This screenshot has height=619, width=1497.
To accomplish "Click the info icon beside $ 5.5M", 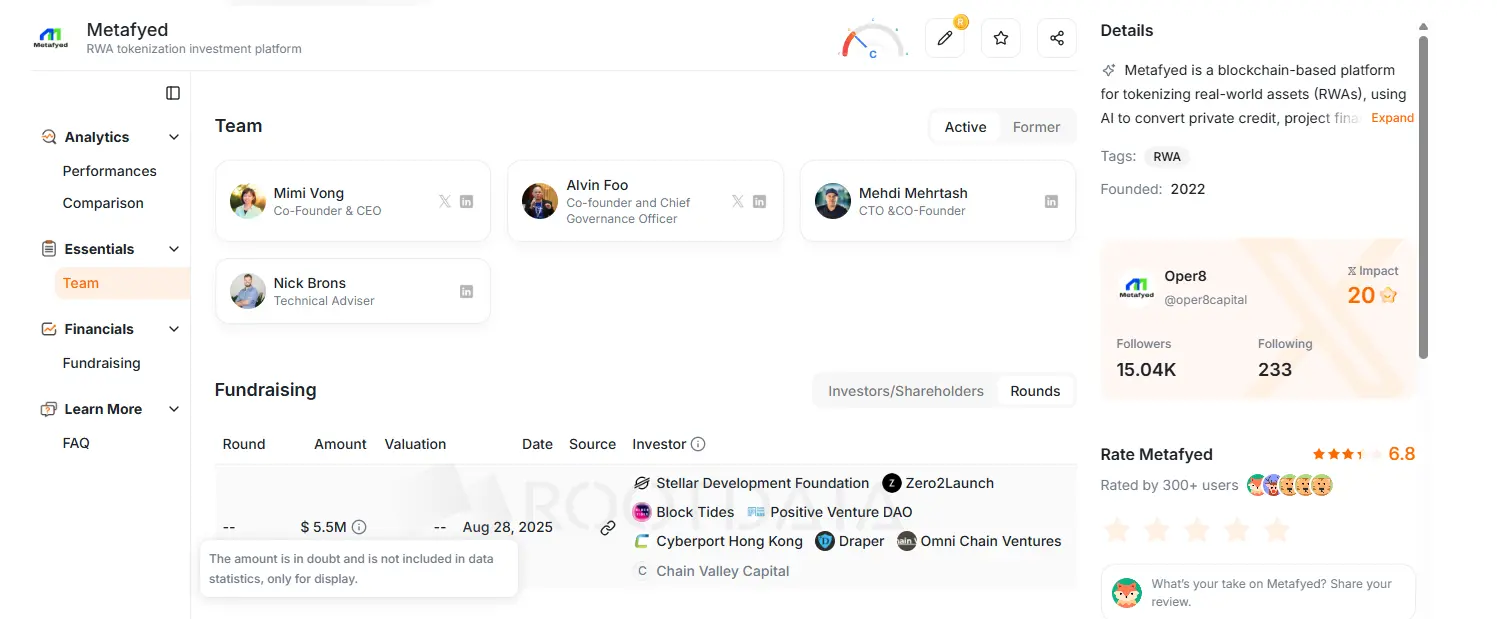I will click(360, 527).
